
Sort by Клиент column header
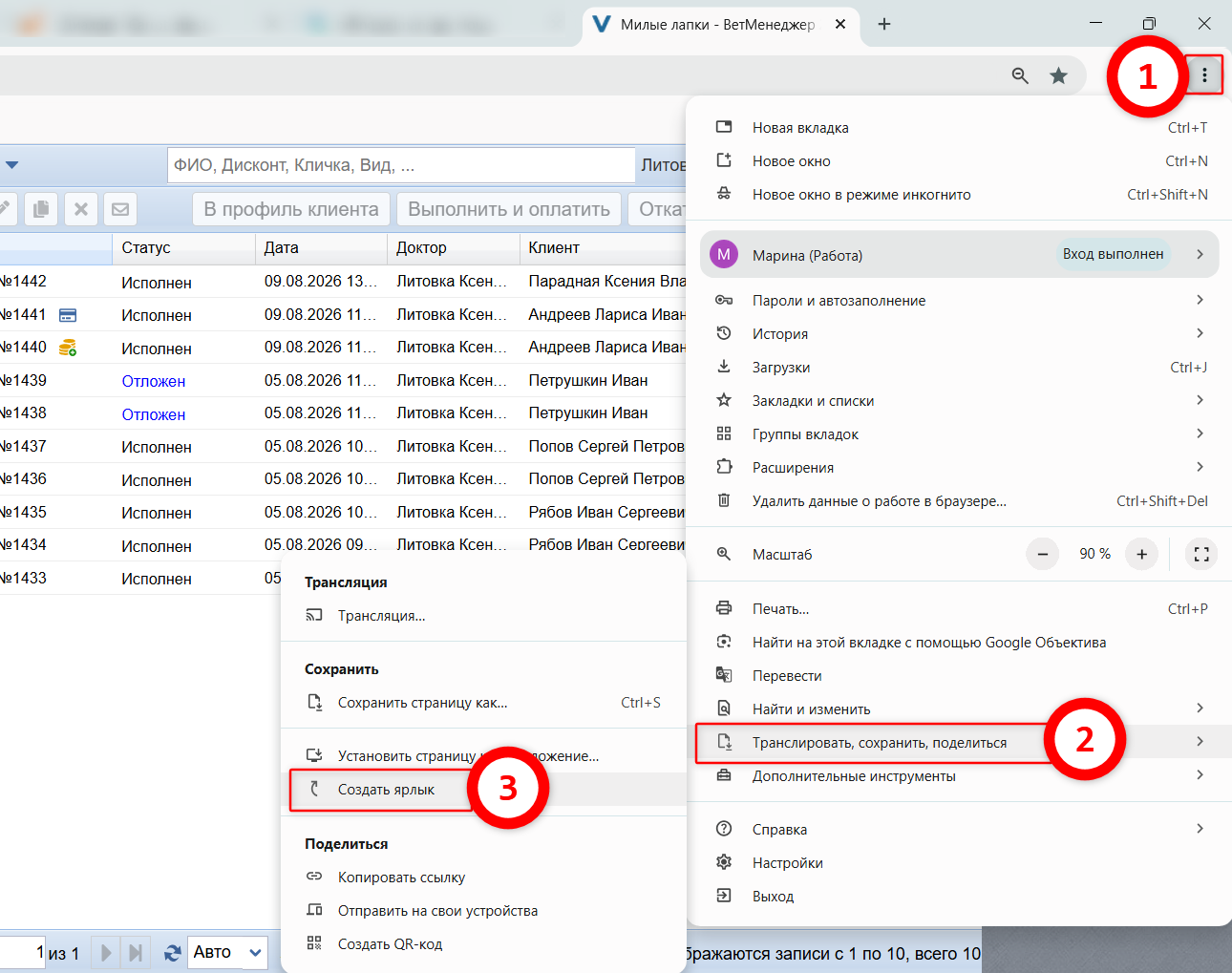603,248
